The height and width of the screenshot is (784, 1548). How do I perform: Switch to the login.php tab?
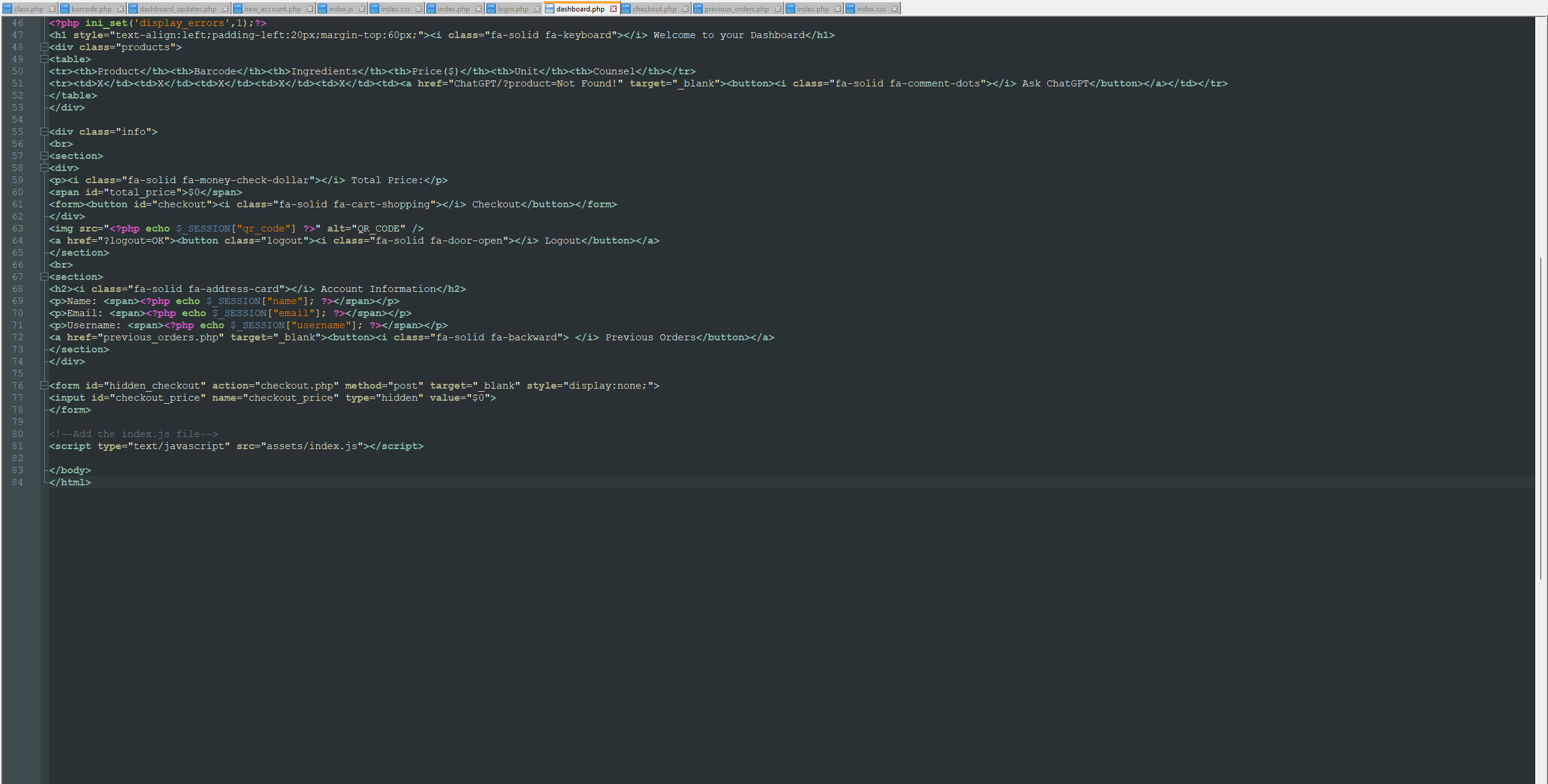click(x=513, y=8)
